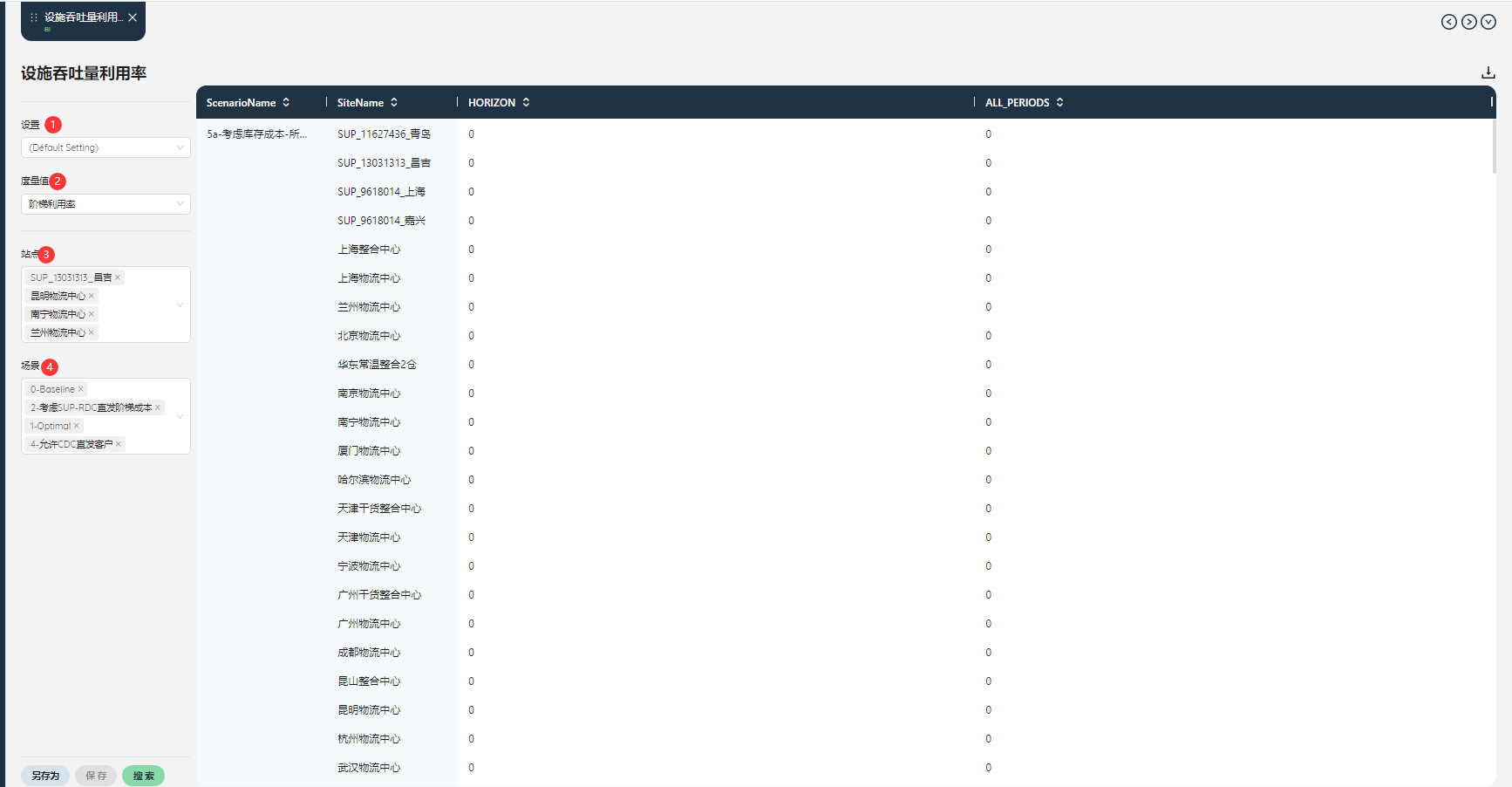The width and height of the screenshot is (1512, 787).
Task: Remove the 1-Optimal scenario tag
Action: (77, 426)
